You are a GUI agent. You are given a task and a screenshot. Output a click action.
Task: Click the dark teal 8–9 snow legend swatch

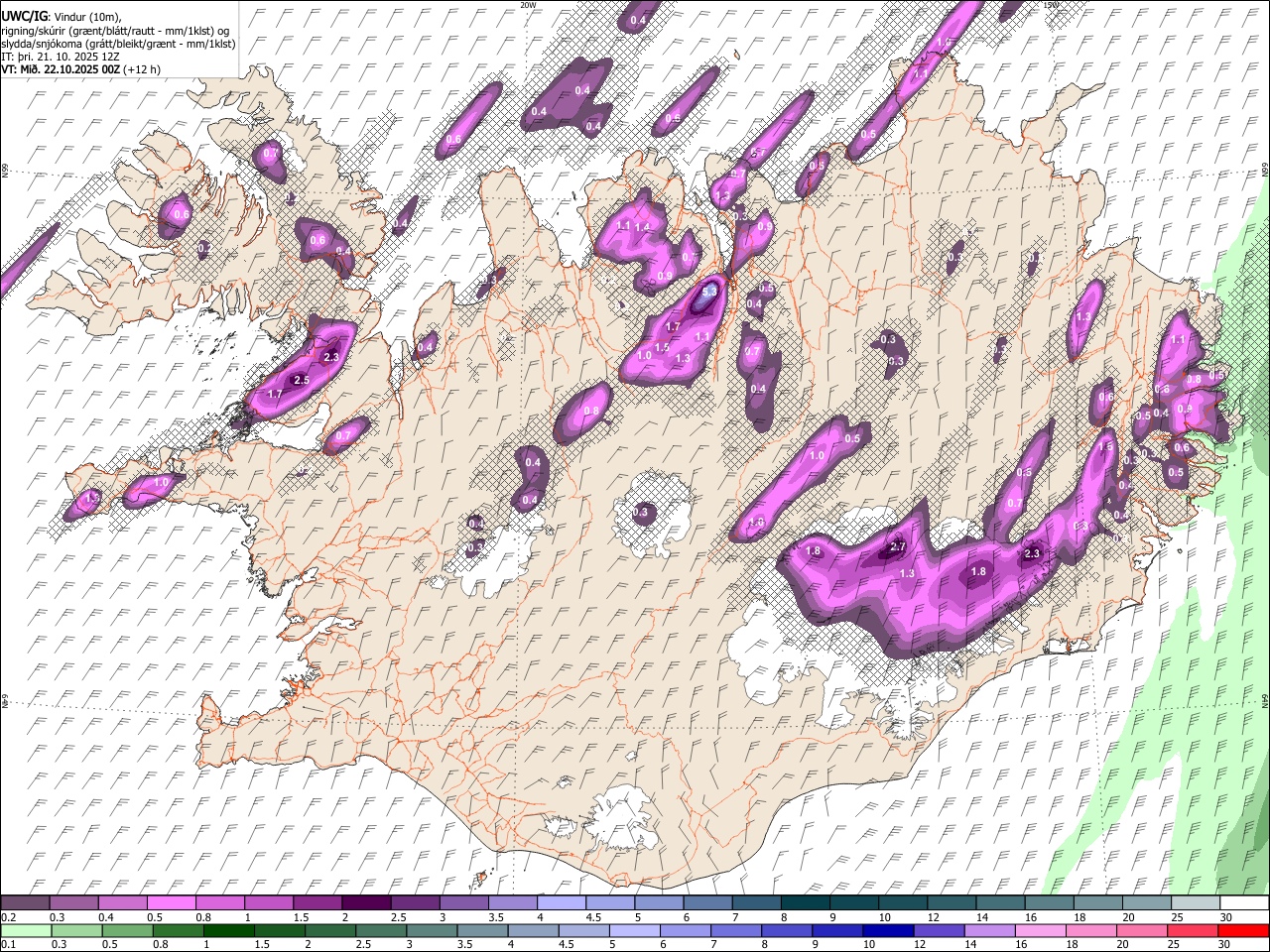[806, 903]
